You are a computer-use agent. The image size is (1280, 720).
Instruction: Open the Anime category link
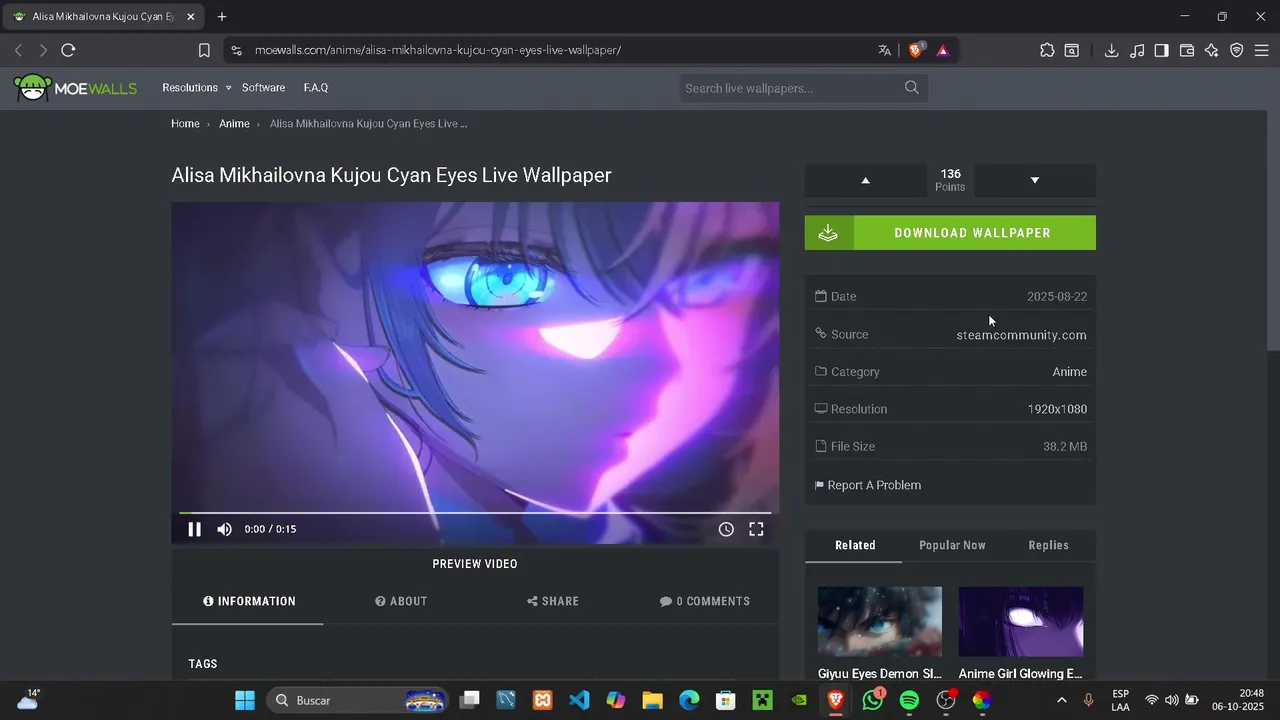coord(1069,372)
